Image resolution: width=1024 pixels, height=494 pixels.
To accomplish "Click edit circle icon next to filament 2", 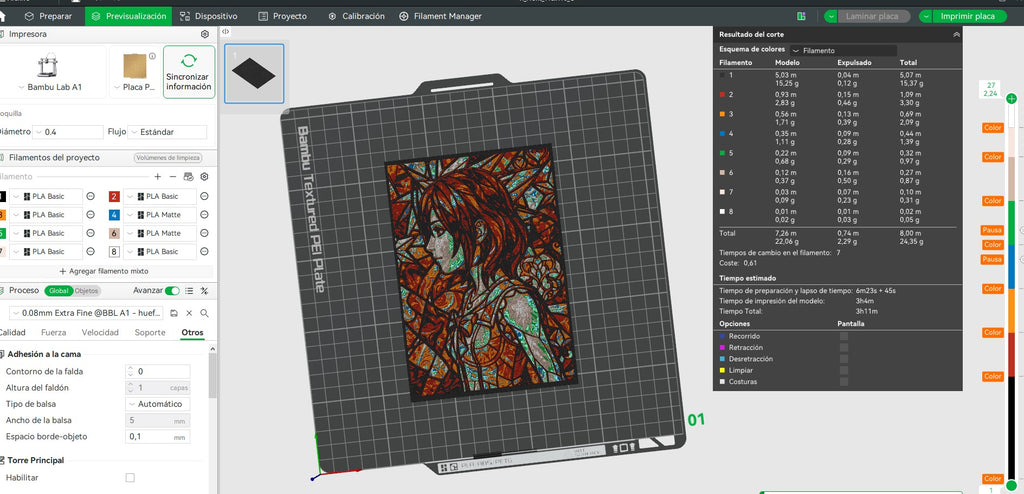I will tap(204, 197).
